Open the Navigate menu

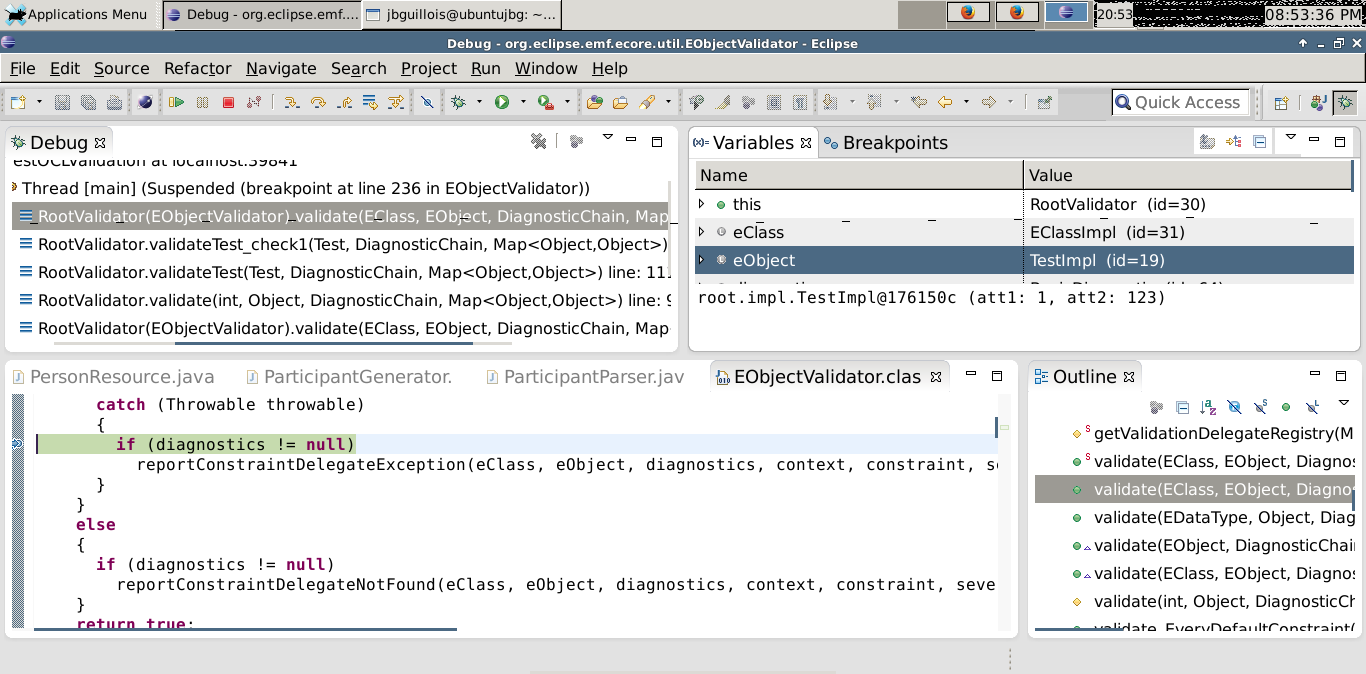click(280, 68)
